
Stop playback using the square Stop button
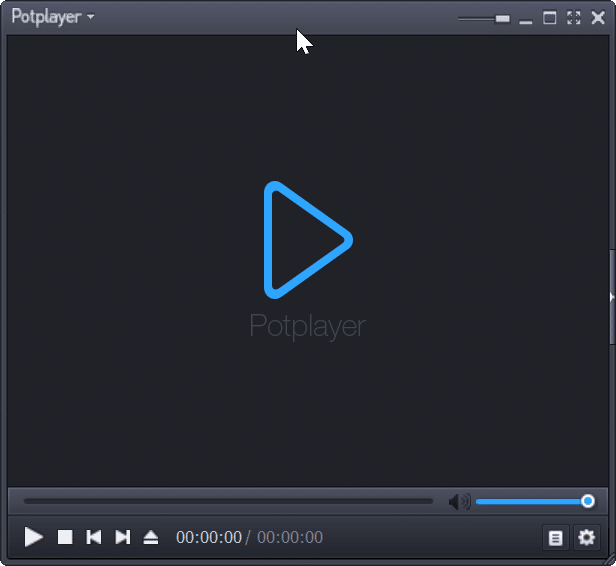pos(65,537)
